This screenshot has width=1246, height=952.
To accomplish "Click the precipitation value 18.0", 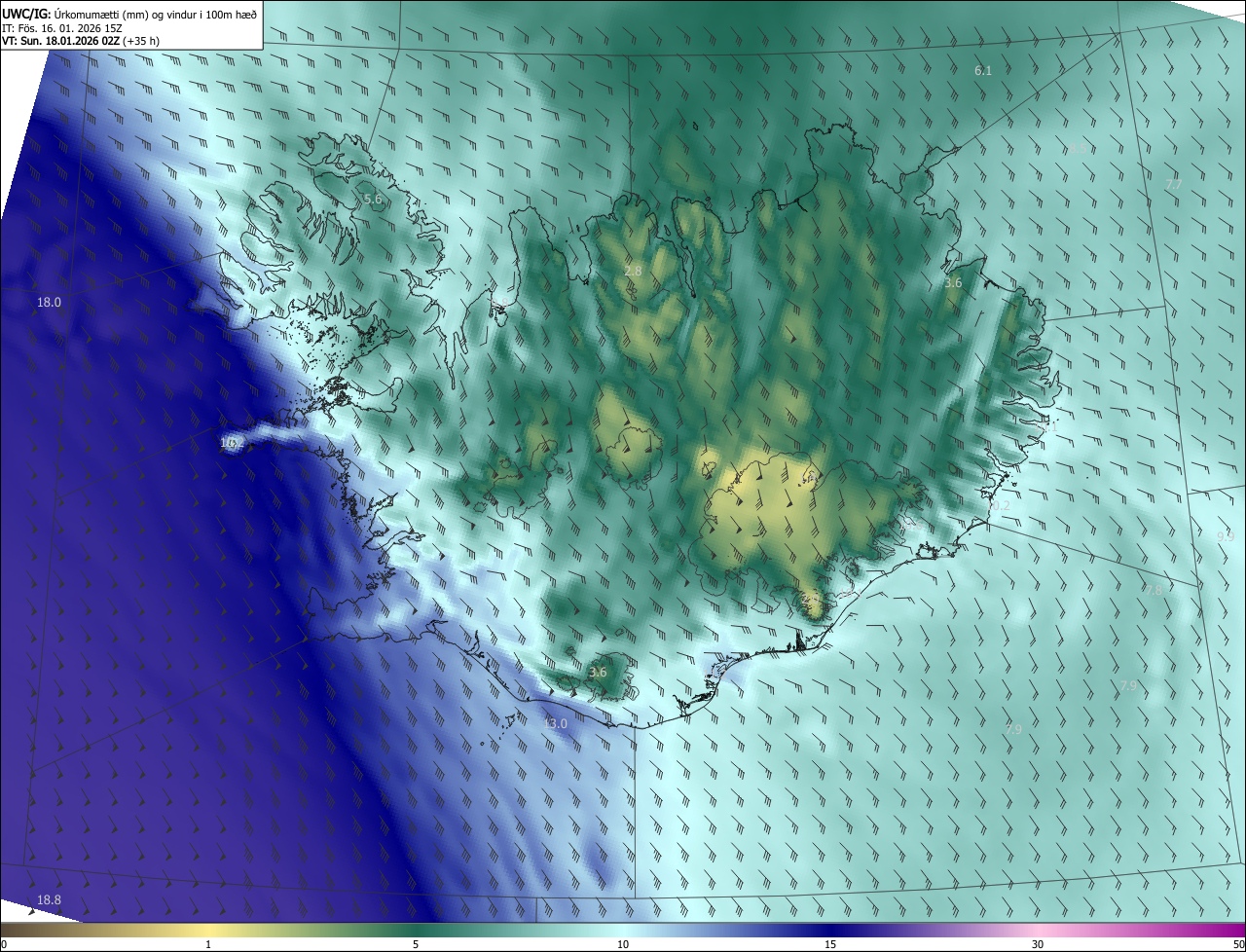I will point(49,303).
